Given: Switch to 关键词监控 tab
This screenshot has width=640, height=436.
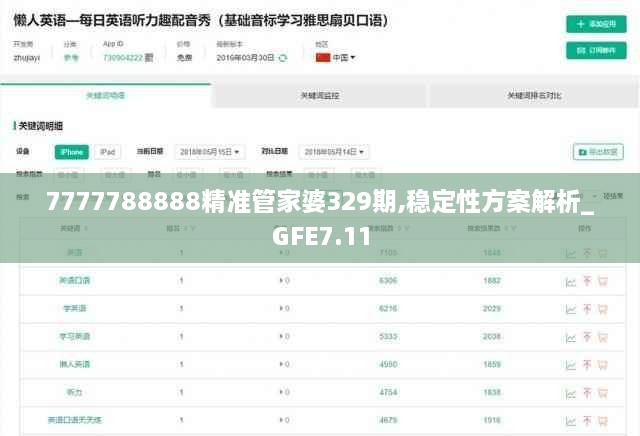Looking at the screenshot, I should pos(320,96).
